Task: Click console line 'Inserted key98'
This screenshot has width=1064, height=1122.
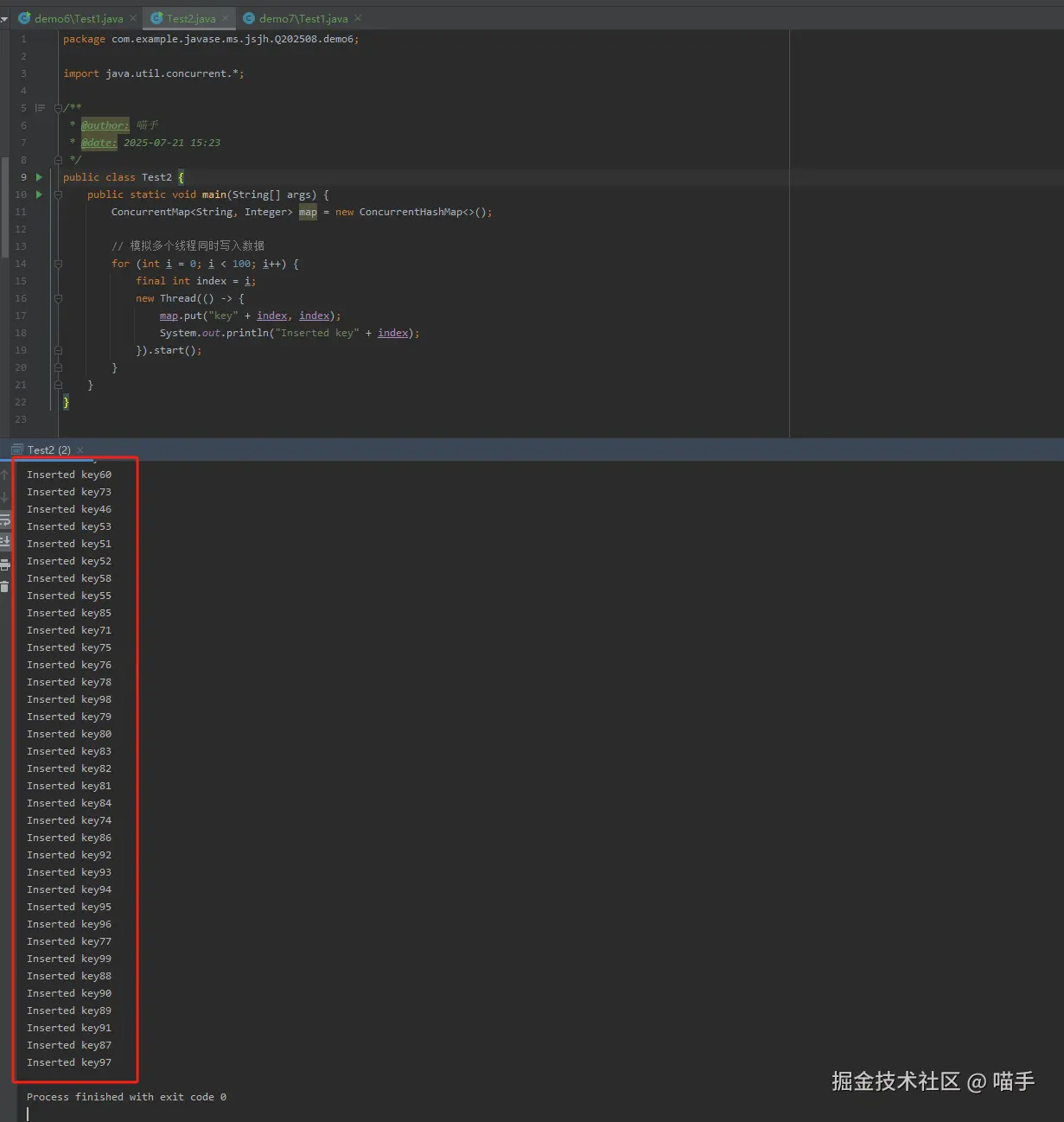Action: tap(69, 699)
